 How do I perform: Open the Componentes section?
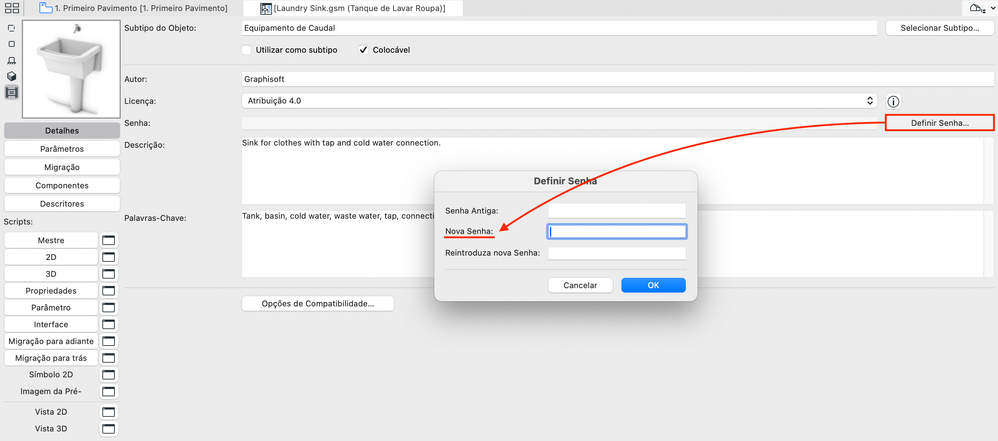(x=62, y=186)
